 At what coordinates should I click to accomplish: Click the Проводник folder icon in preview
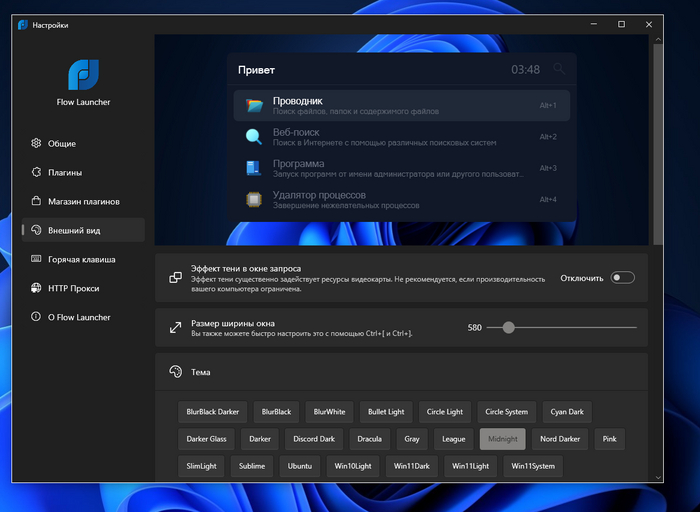tap(254, 105)
